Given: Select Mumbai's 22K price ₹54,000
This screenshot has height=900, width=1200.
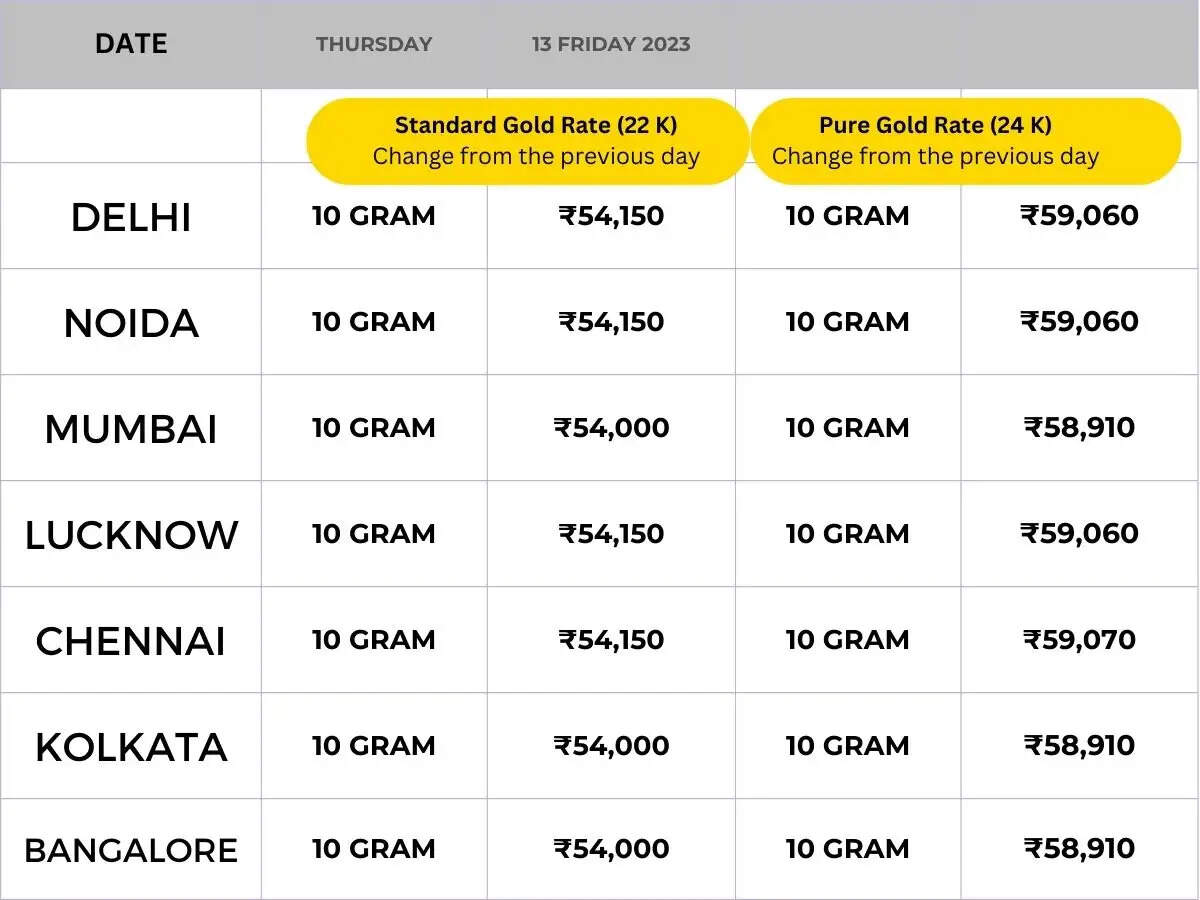Looking at the screenshot, I should [611, 428].
